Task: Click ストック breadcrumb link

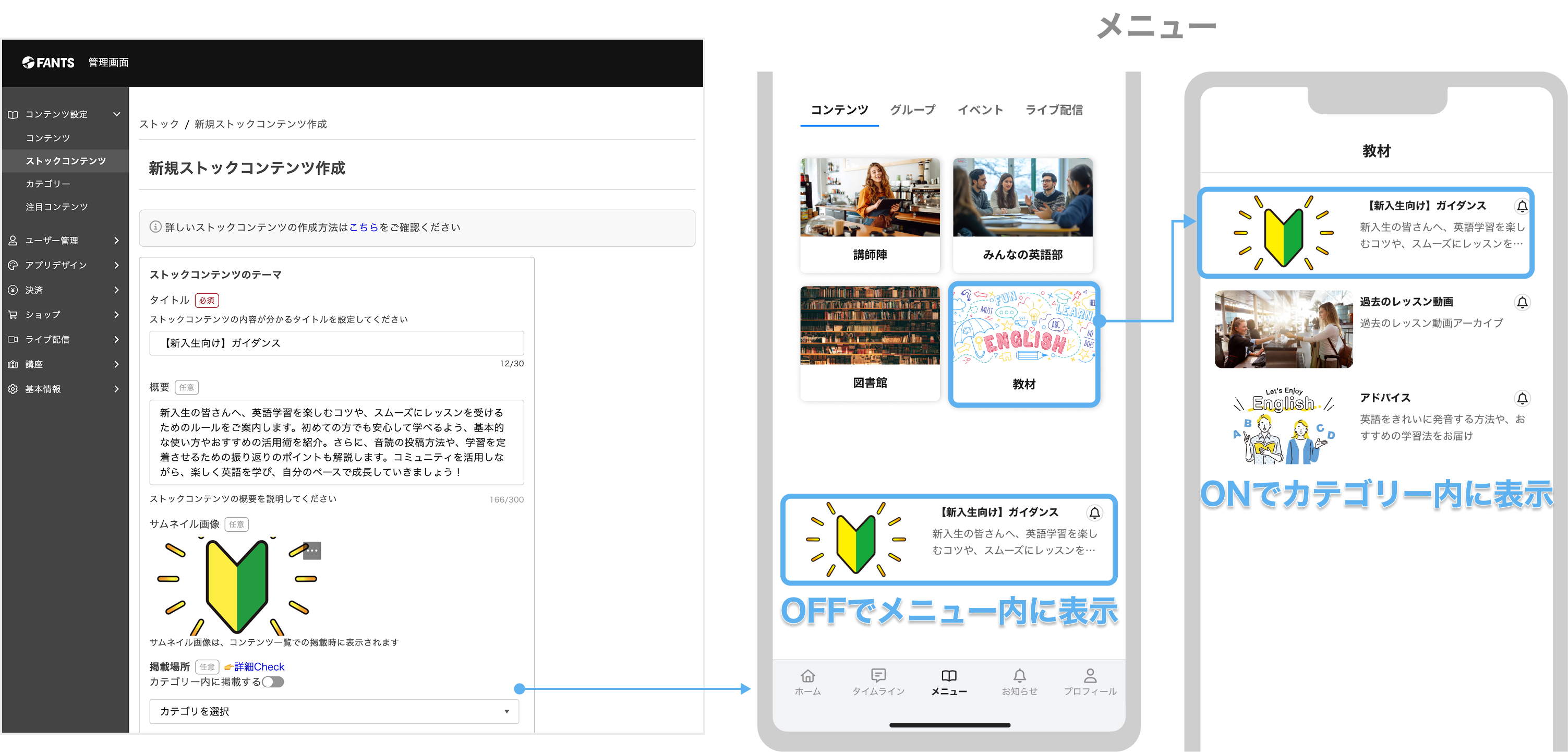Action: [159, 124]
